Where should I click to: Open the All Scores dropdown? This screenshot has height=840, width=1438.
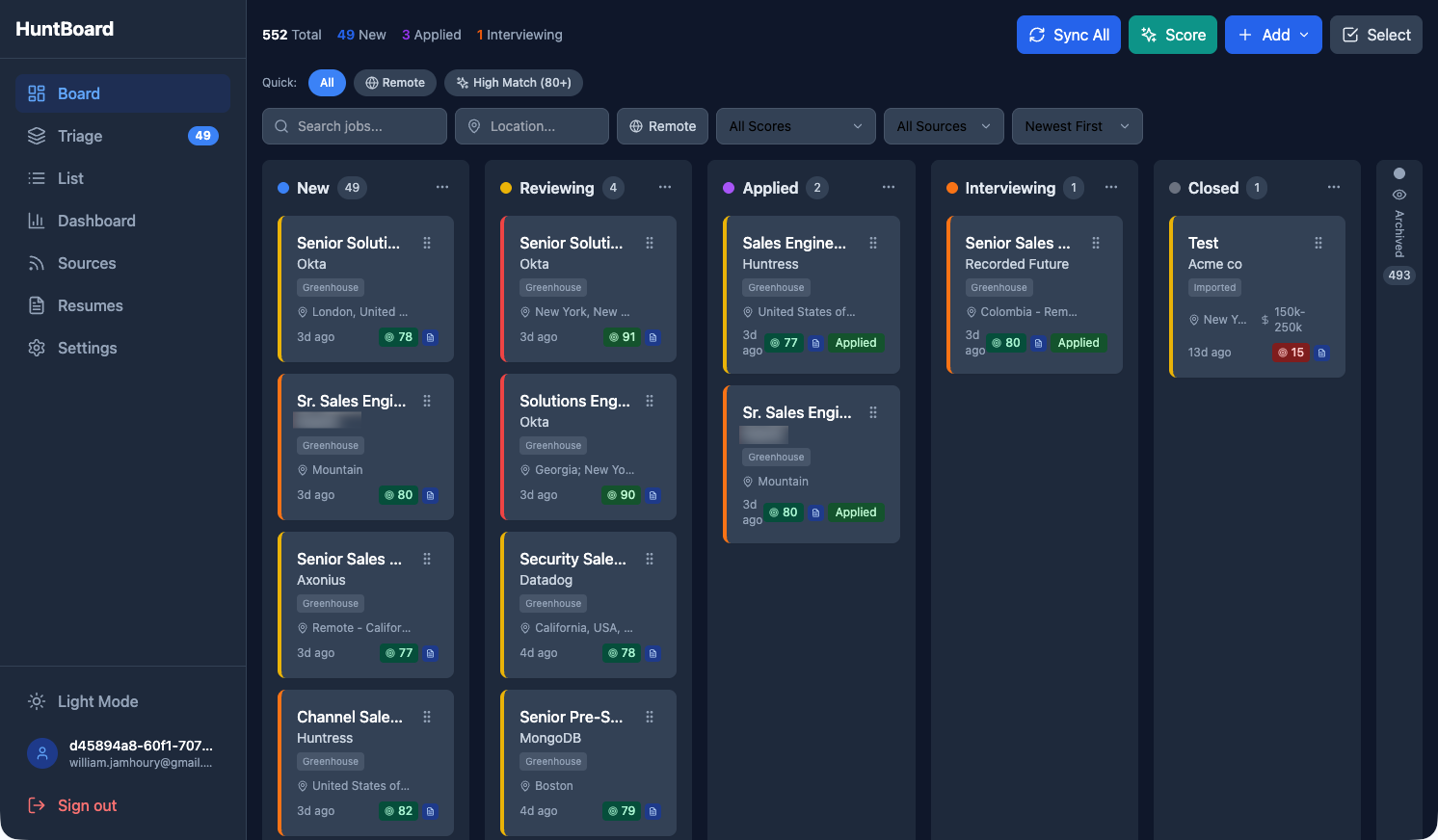(x=795, y=126)
